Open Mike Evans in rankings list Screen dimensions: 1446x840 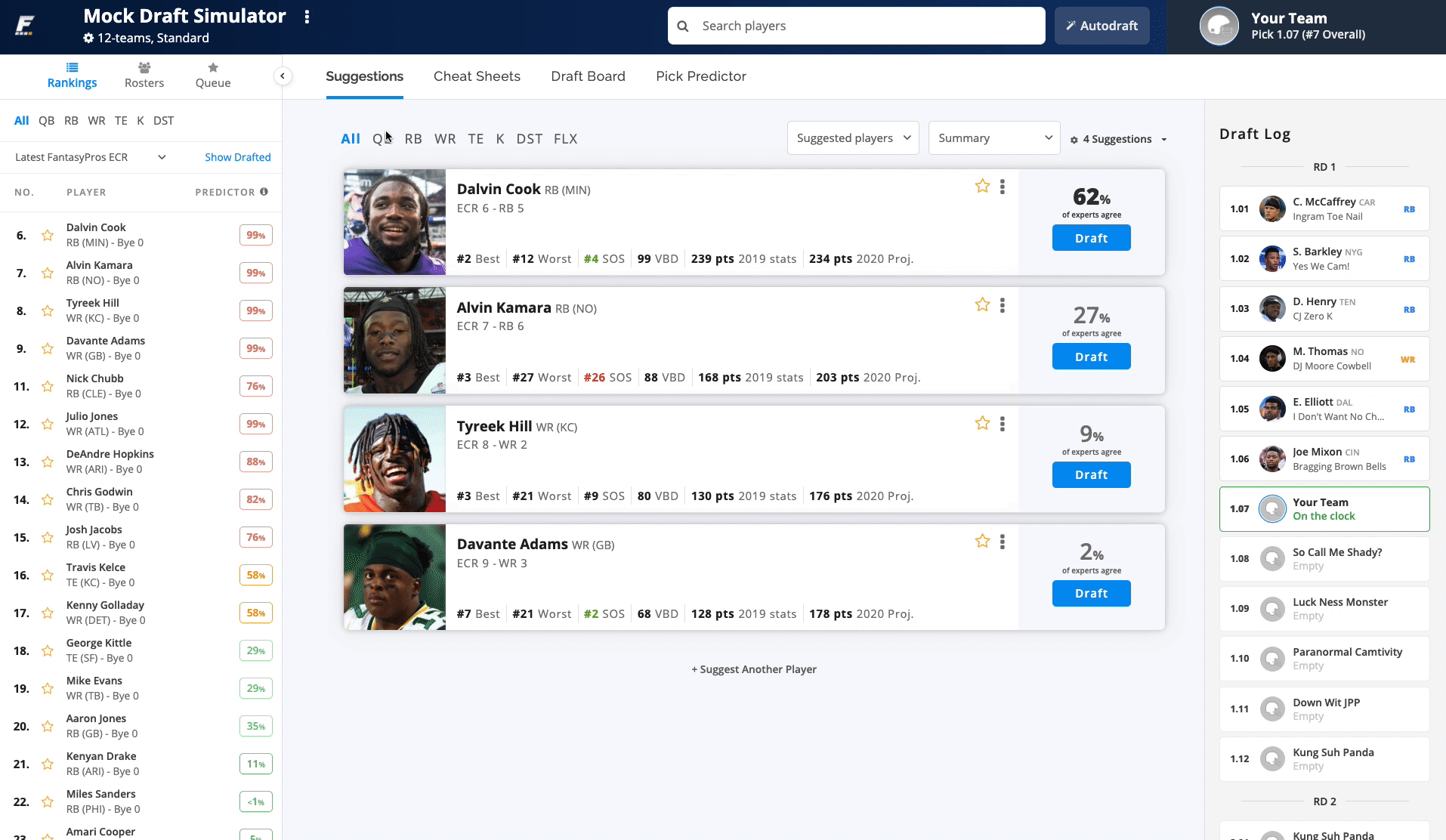pyautogui.click(x=94, y=681)
